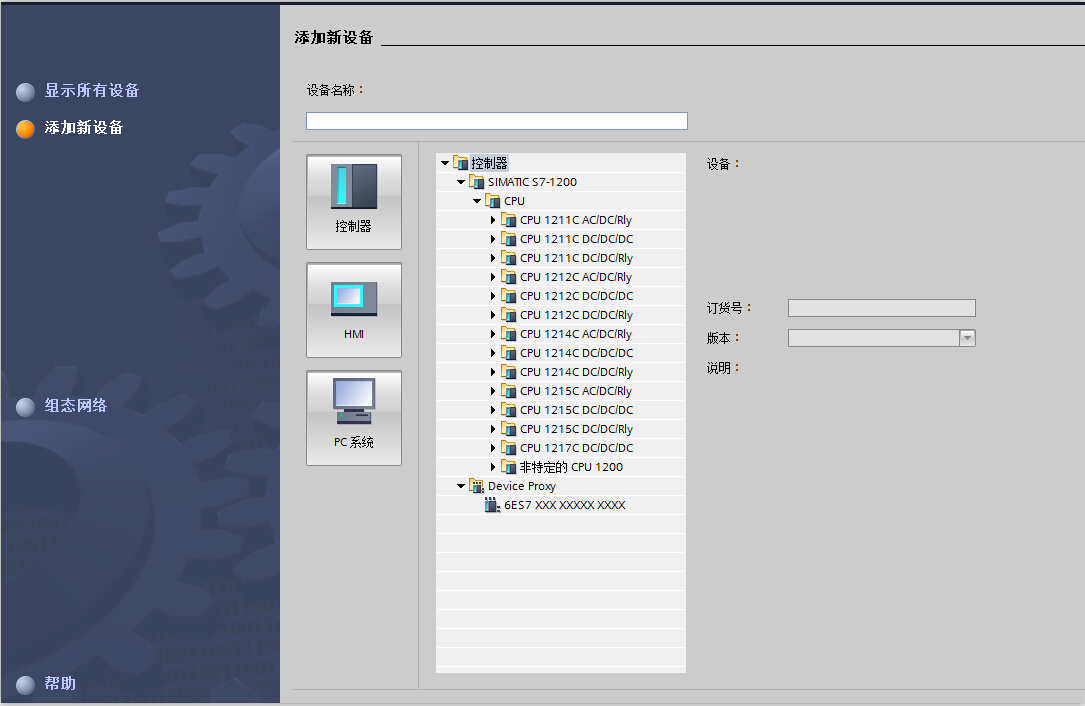The height and width of the screenshot is (706, 1085).
Task: Click folder icon of CPU 1211C AC/DC/Rly
Action: point(509,220)
